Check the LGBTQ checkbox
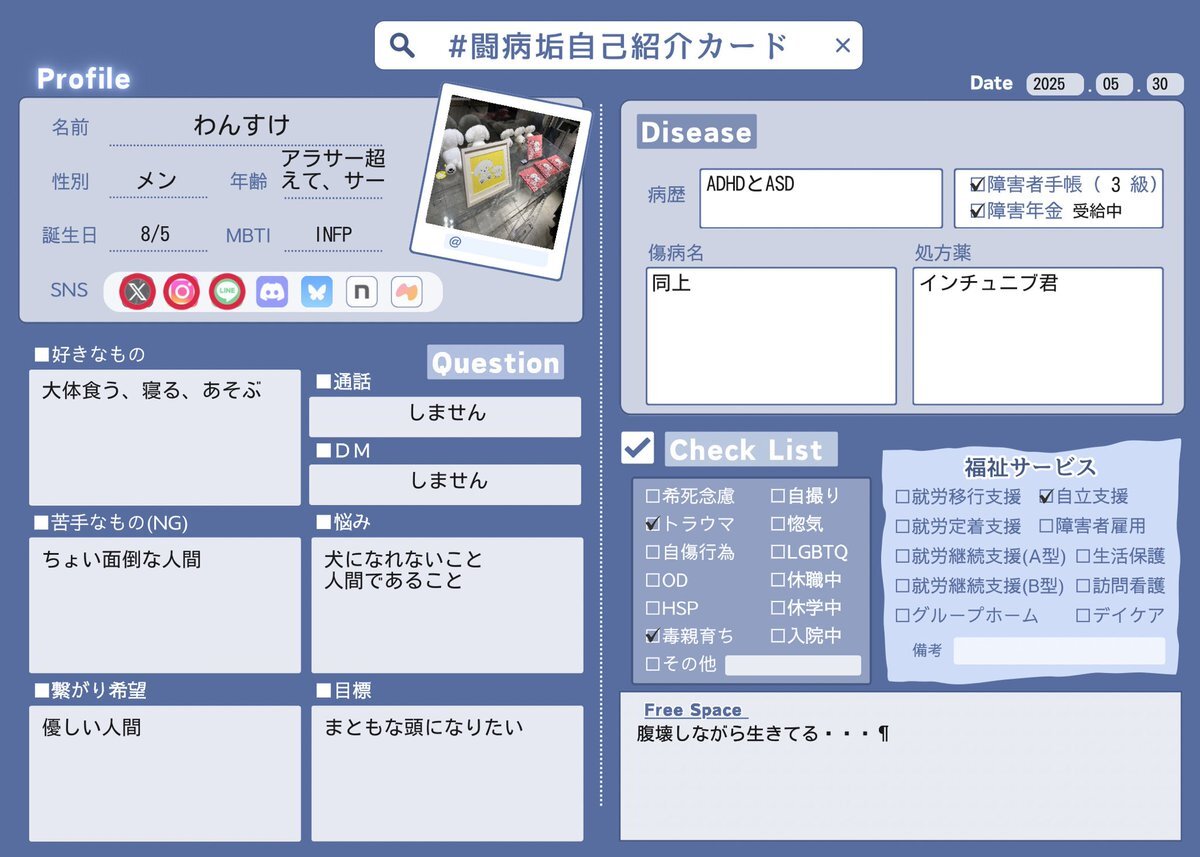The height and width of the screenshot is (857, 1200). 778,552
